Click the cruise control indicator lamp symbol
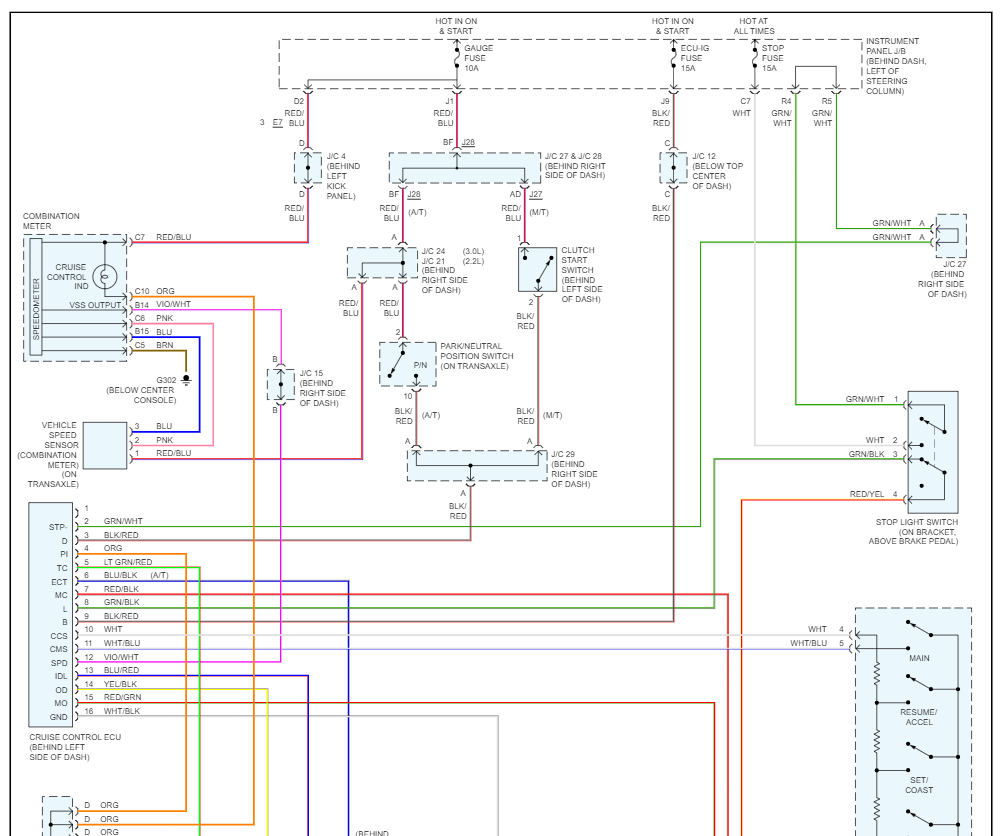Image resolution: width=1003 pixels, height=836 pixels. (x=105, y=277)
